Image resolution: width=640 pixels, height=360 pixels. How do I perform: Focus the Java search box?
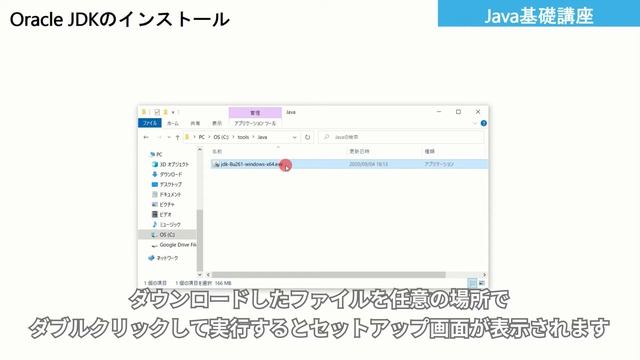401,137
